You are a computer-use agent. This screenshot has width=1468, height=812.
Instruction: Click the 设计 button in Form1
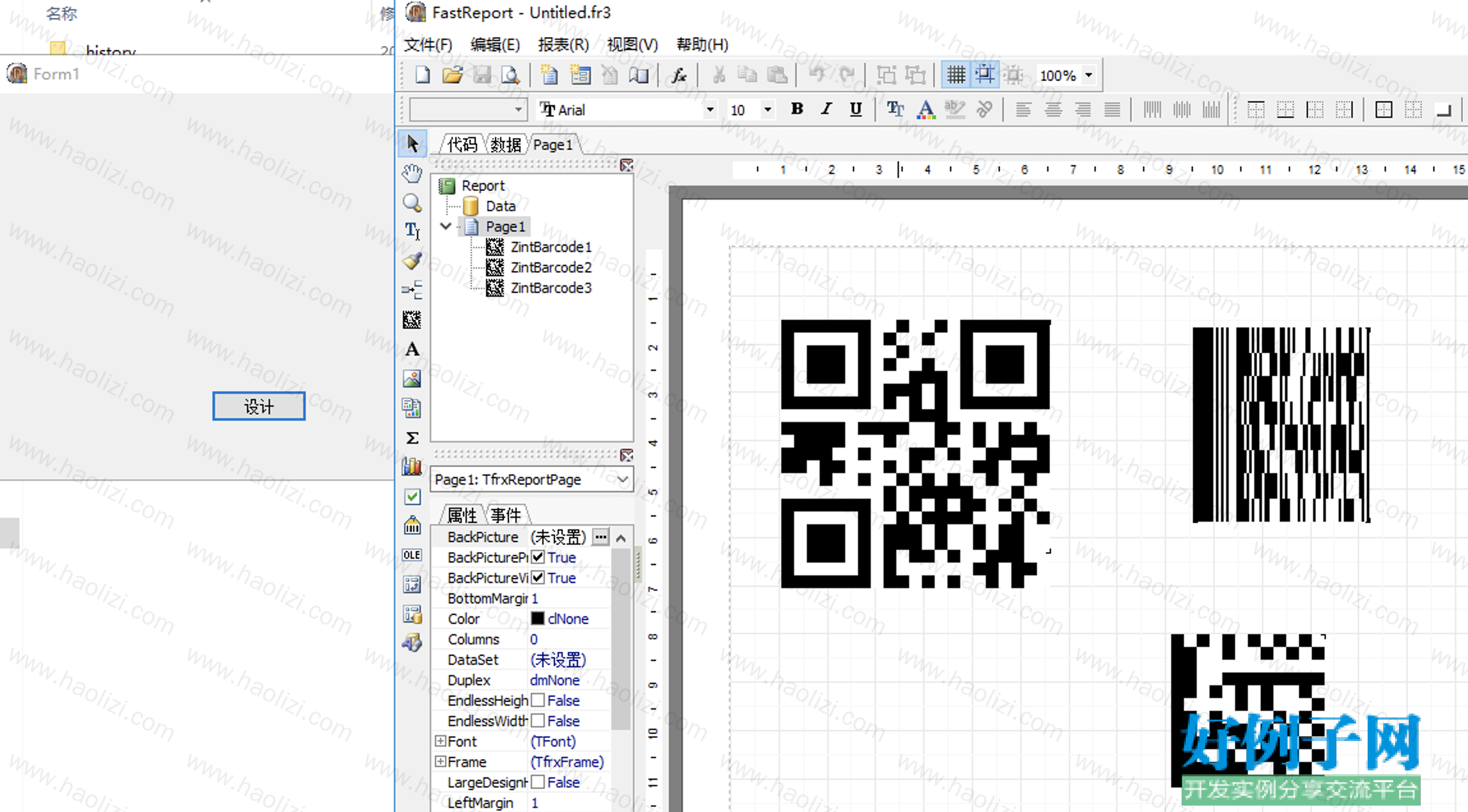tap(259, 407)
